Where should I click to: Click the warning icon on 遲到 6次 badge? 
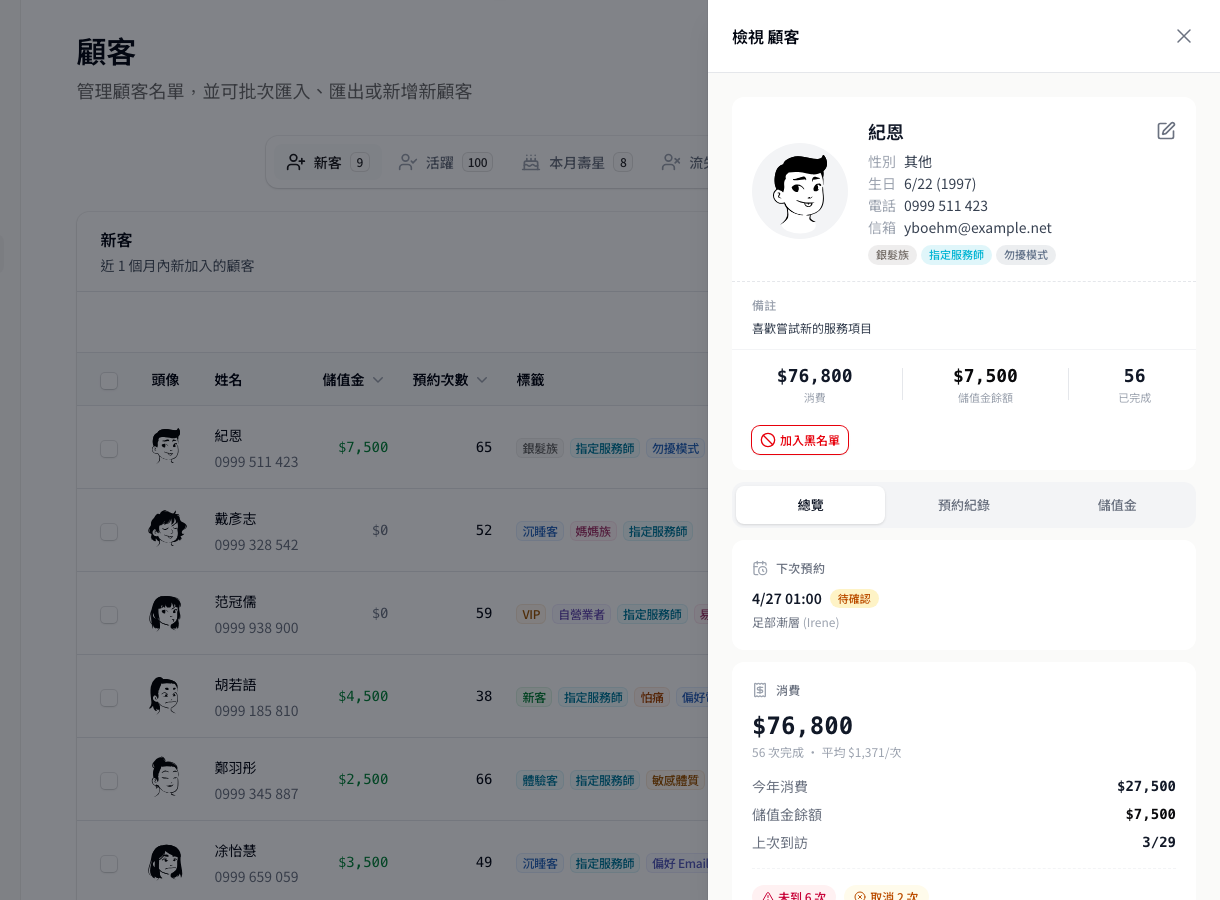click(x=769, y=895)
